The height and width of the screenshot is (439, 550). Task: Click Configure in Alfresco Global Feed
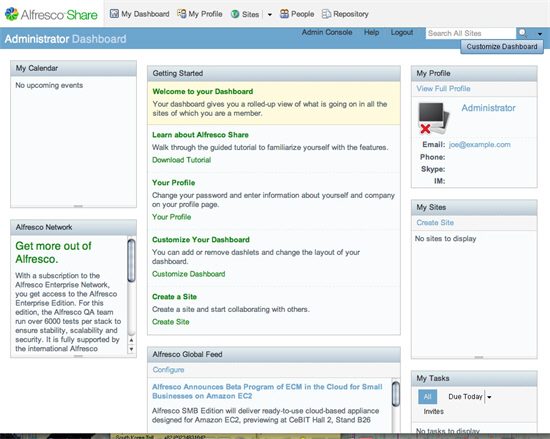(168, 370)
